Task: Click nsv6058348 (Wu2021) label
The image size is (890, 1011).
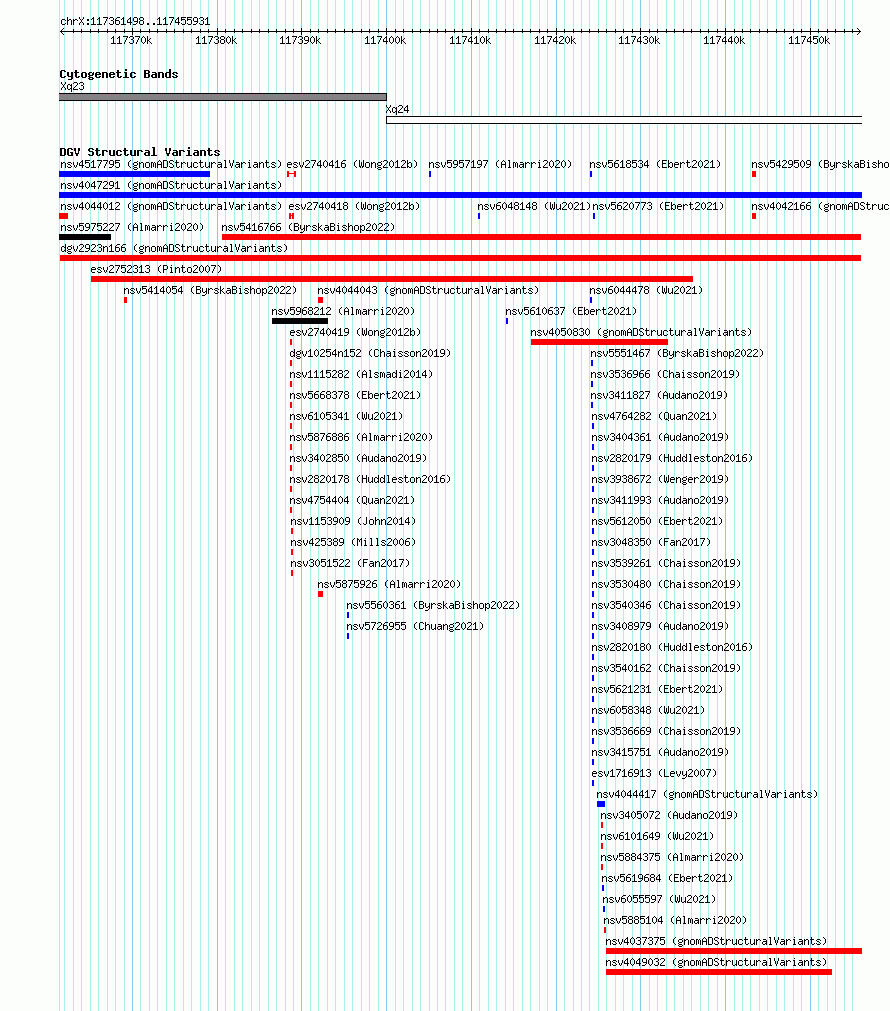Action: pyautogui.click(x=648, y=711)
